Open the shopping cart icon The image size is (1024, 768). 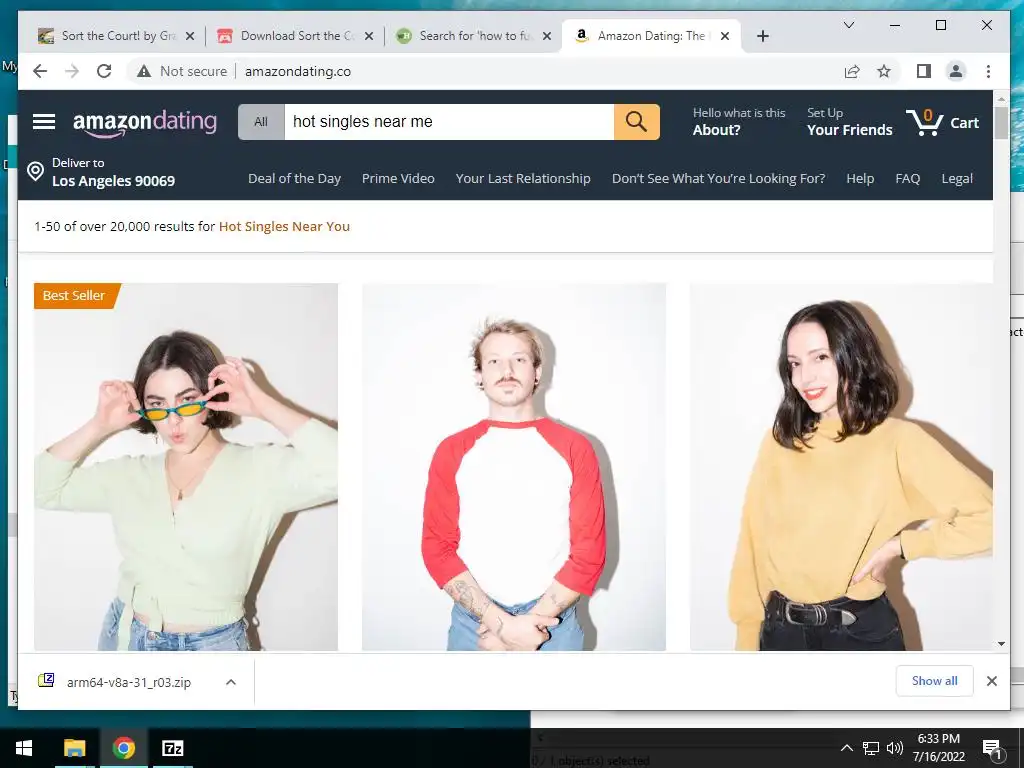(925, 122)
